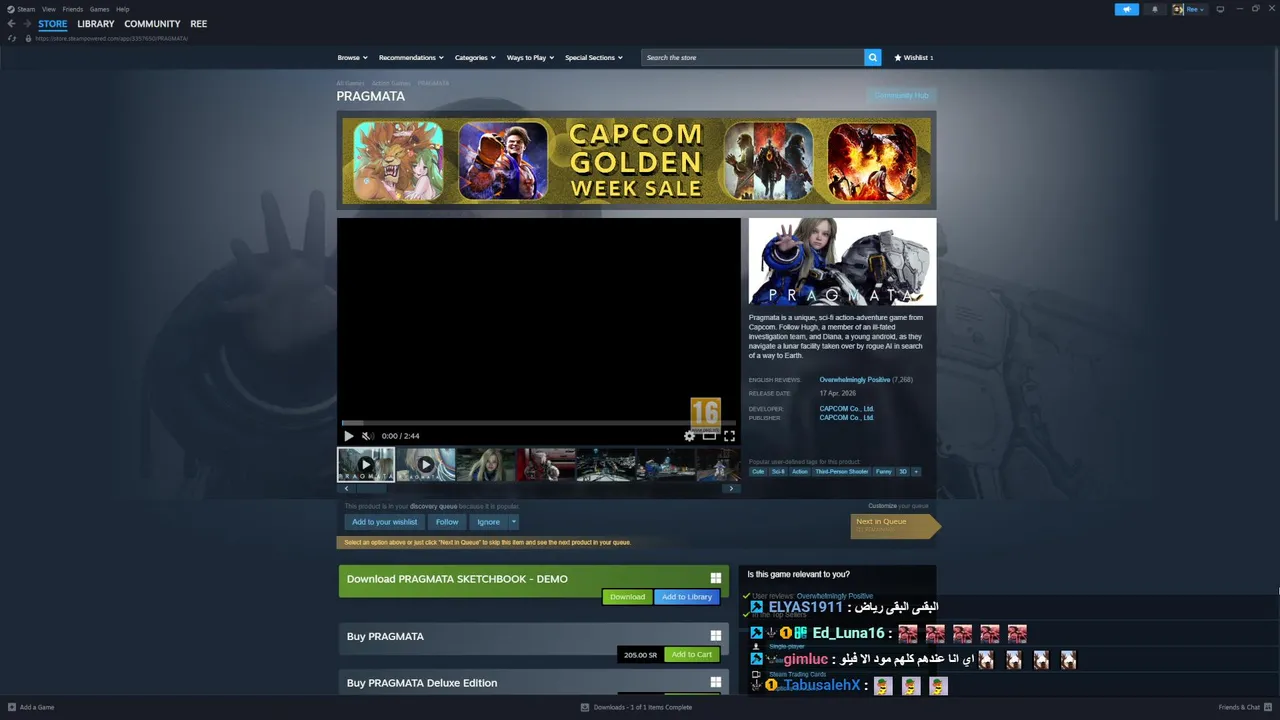
Task: Open the Downloads status bar
Action: tap(636, 707)
